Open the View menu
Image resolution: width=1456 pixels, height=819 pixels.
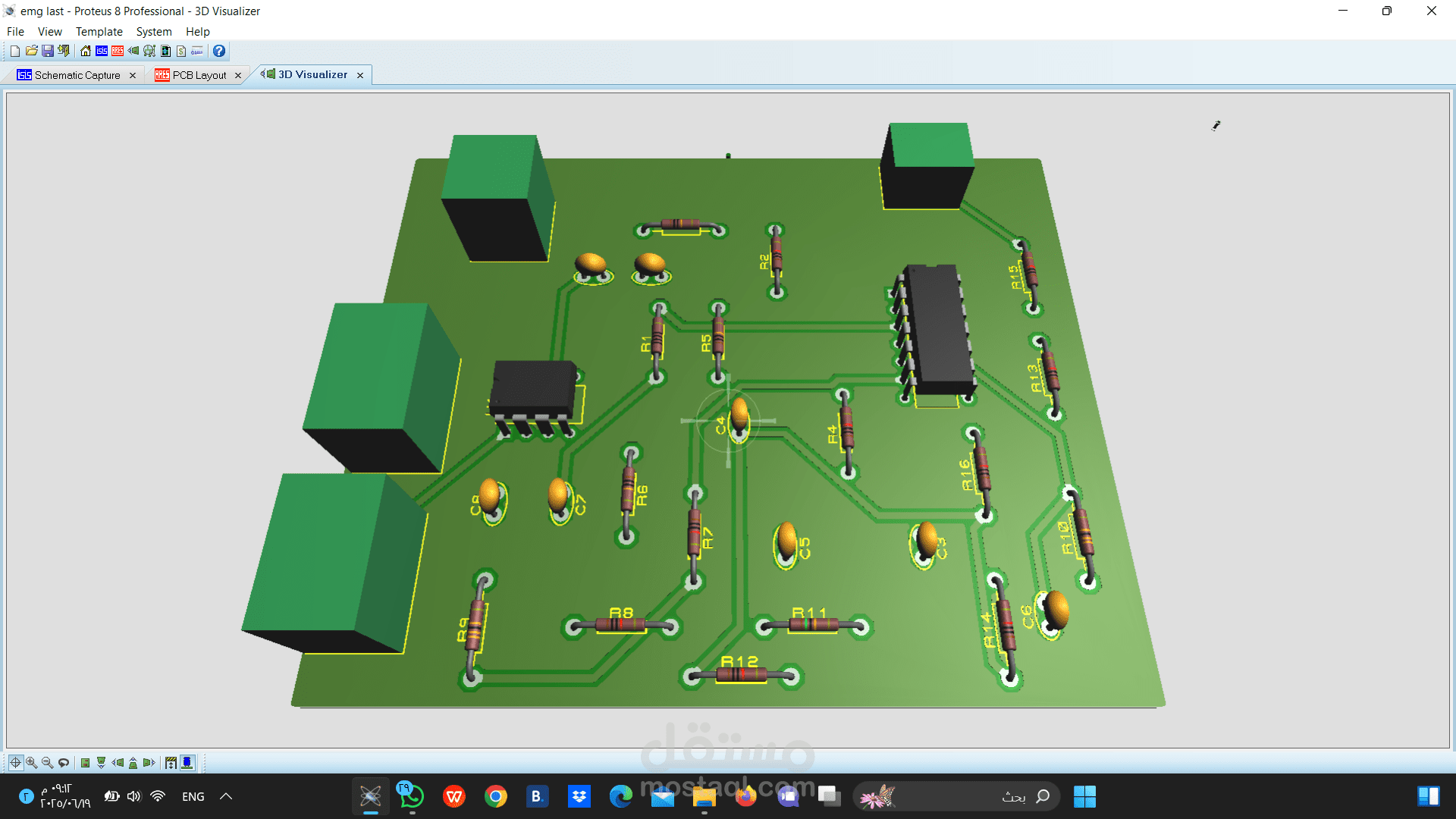[50, 32]
